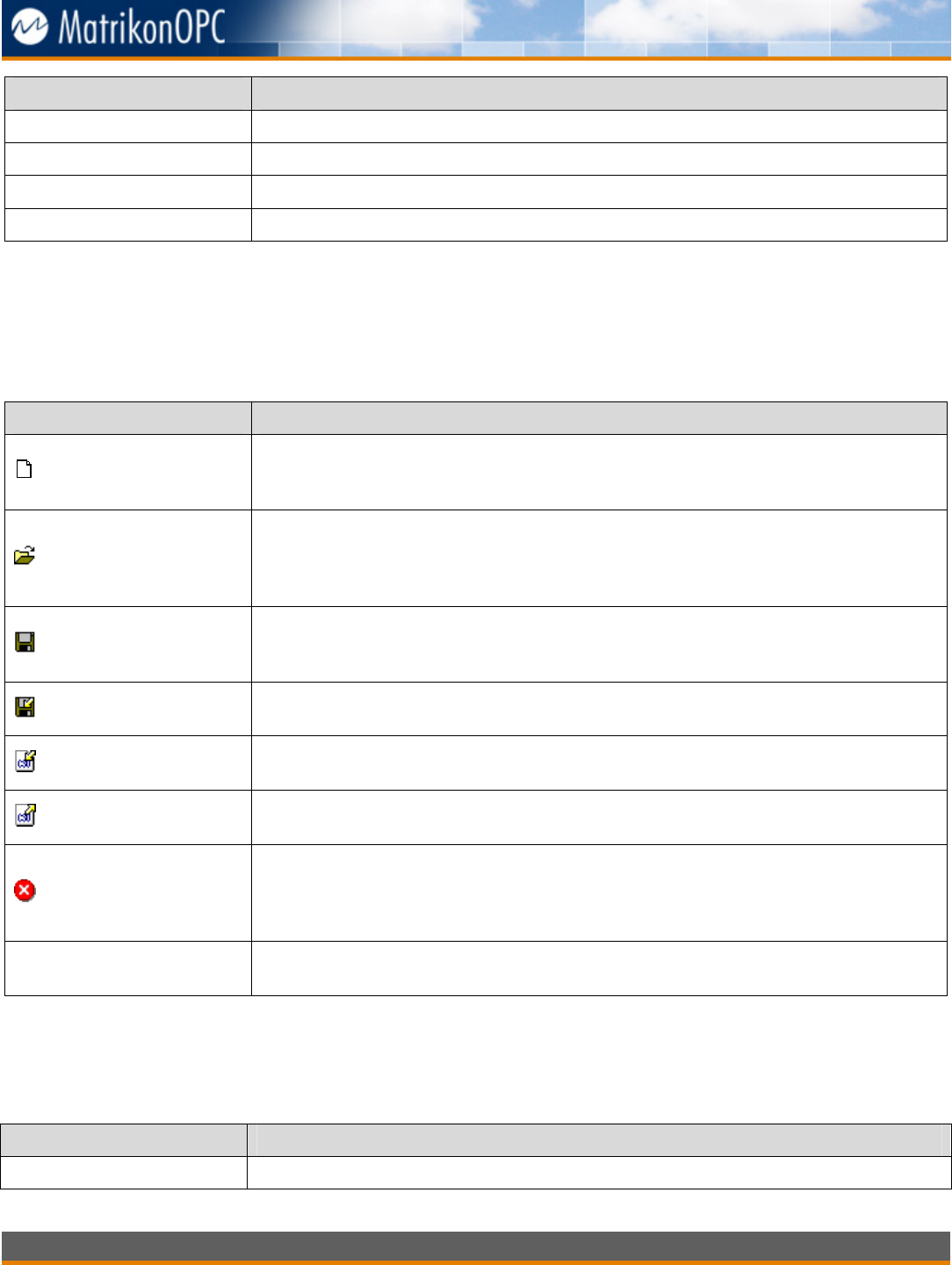
Task: Click the description cell beside red X icon
Action: [x=598, y=893]
